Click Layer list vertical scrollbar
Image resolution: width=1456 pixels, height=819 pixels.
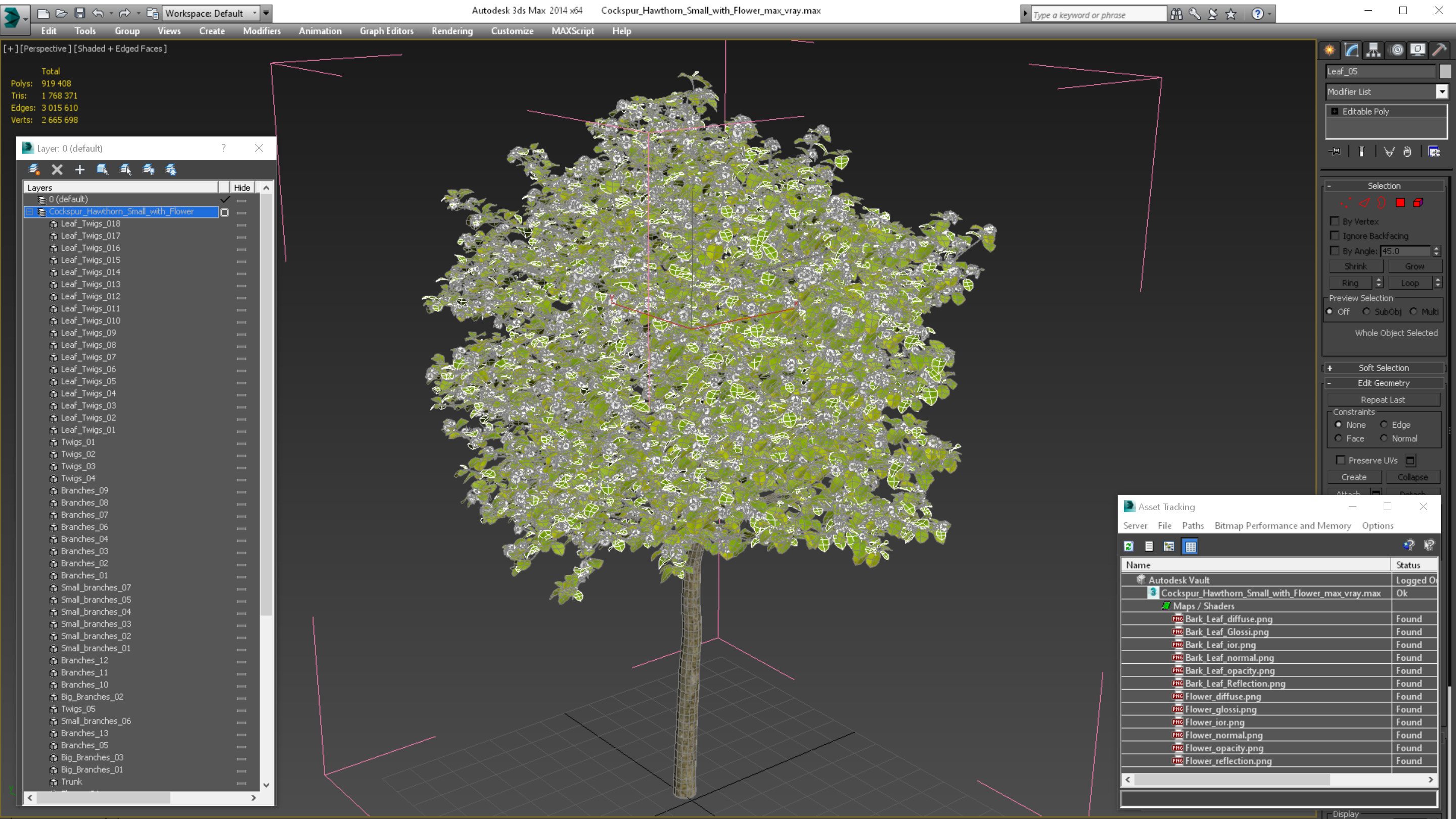[x=266, y=404]
